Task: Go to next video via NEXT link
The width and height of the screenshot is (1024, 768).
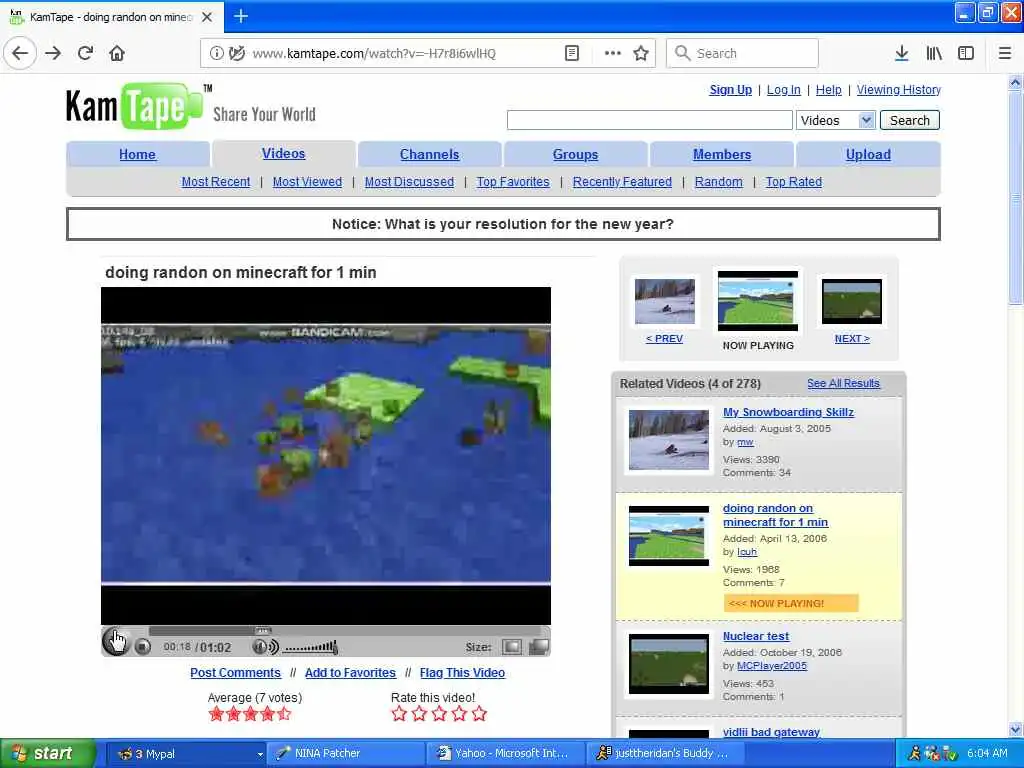Action: 852,338
